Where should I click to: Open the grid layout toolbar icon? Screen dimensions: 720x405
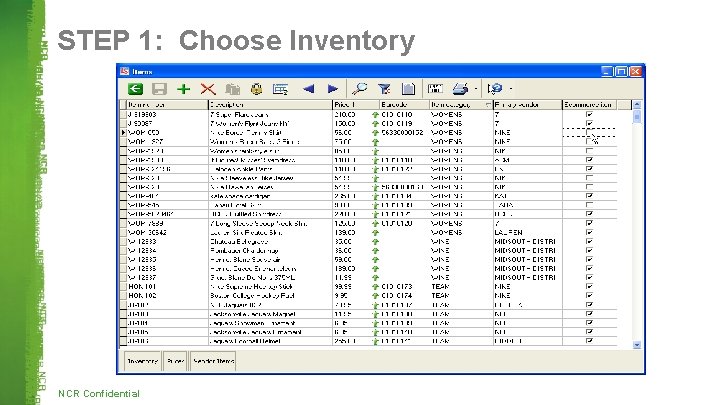point(280,89)
